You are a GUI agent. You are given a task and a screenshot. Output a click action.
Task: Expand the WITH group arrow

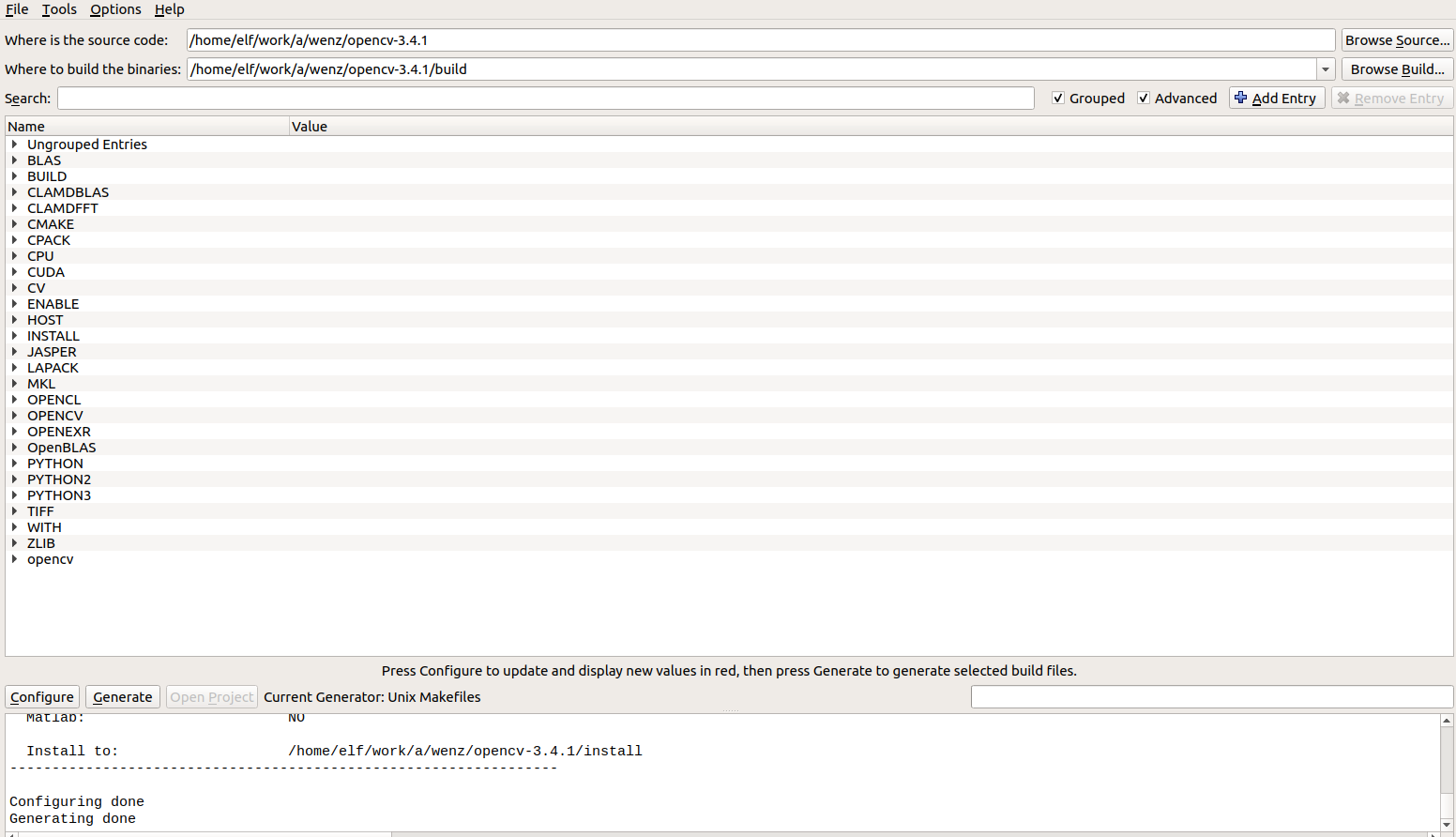tap(14, 527)
